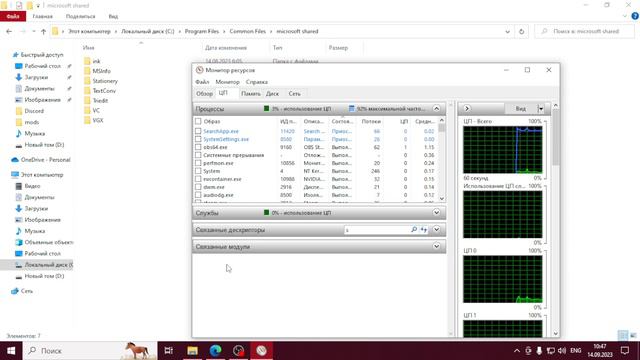Open the ink folder
640x360 pixels.
pyautogui.click(x=96, y=61)
